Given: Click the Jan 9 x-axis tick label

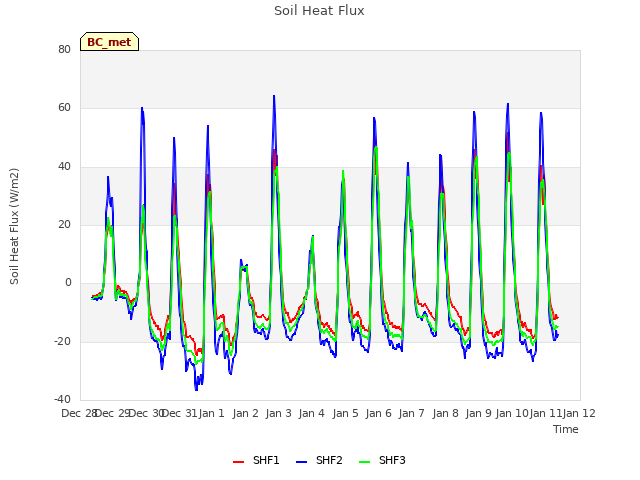Looking at the screenshot, I should tap(478, 413).
